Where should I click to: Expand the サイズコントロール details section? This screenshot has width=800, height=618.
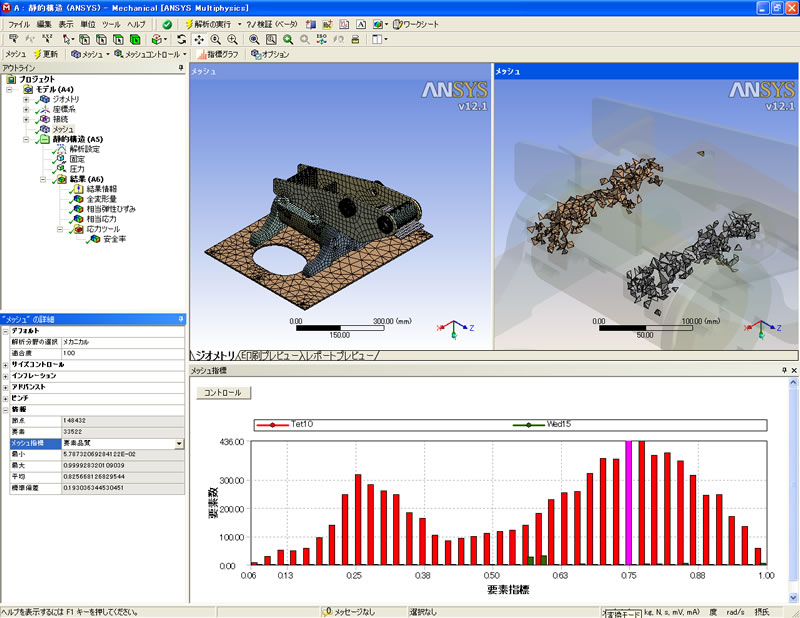[x=5, y=365]
